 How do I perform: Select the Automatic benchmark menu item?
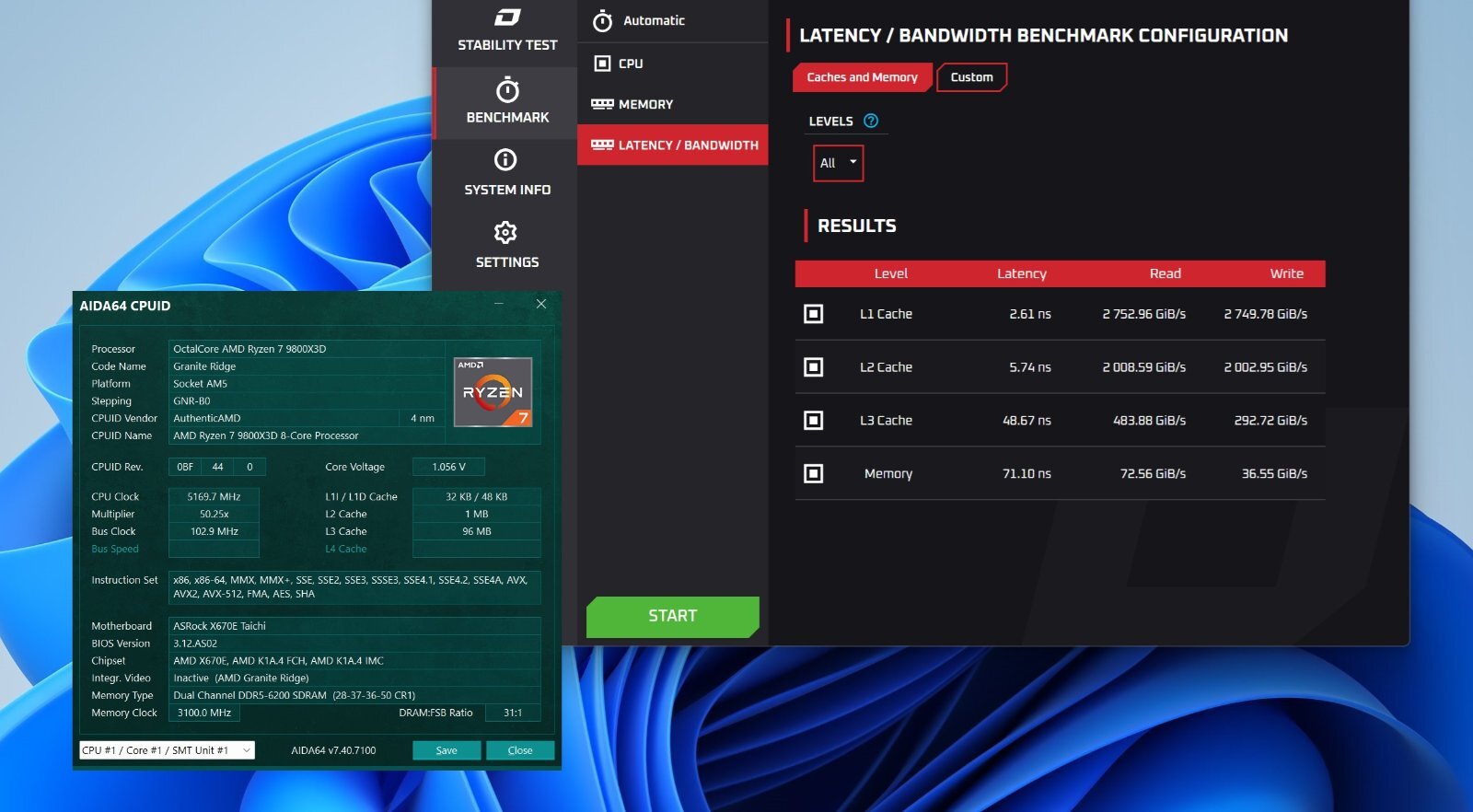click(673, 21)
